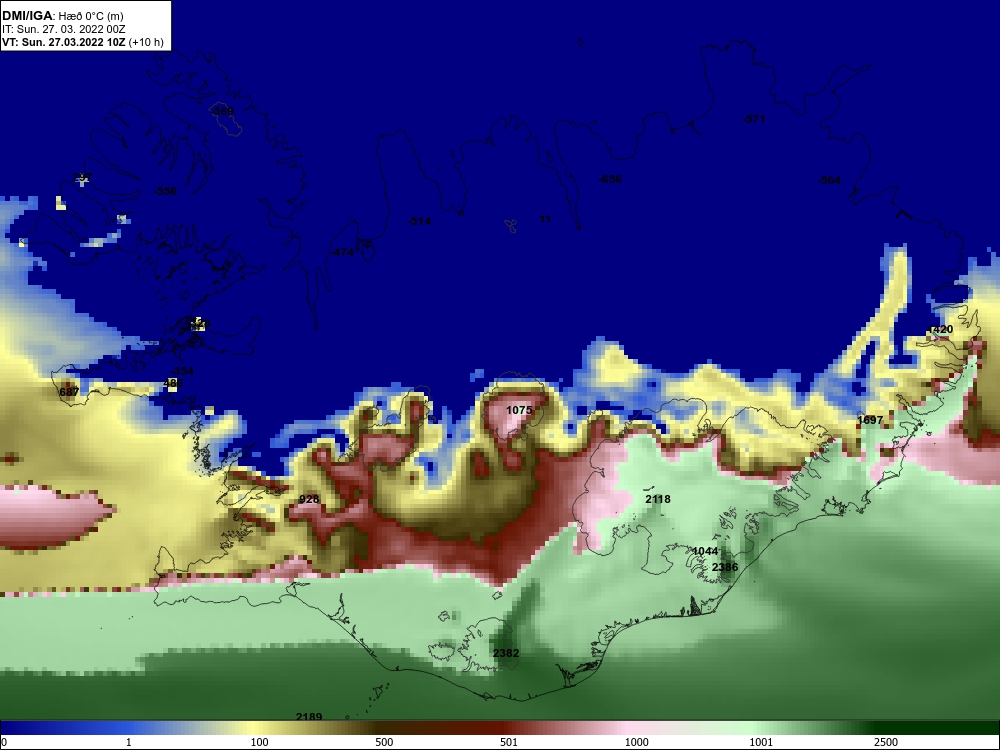Click the map value 1420
This screenshot has height=750, width=1000.
[940, 329]
